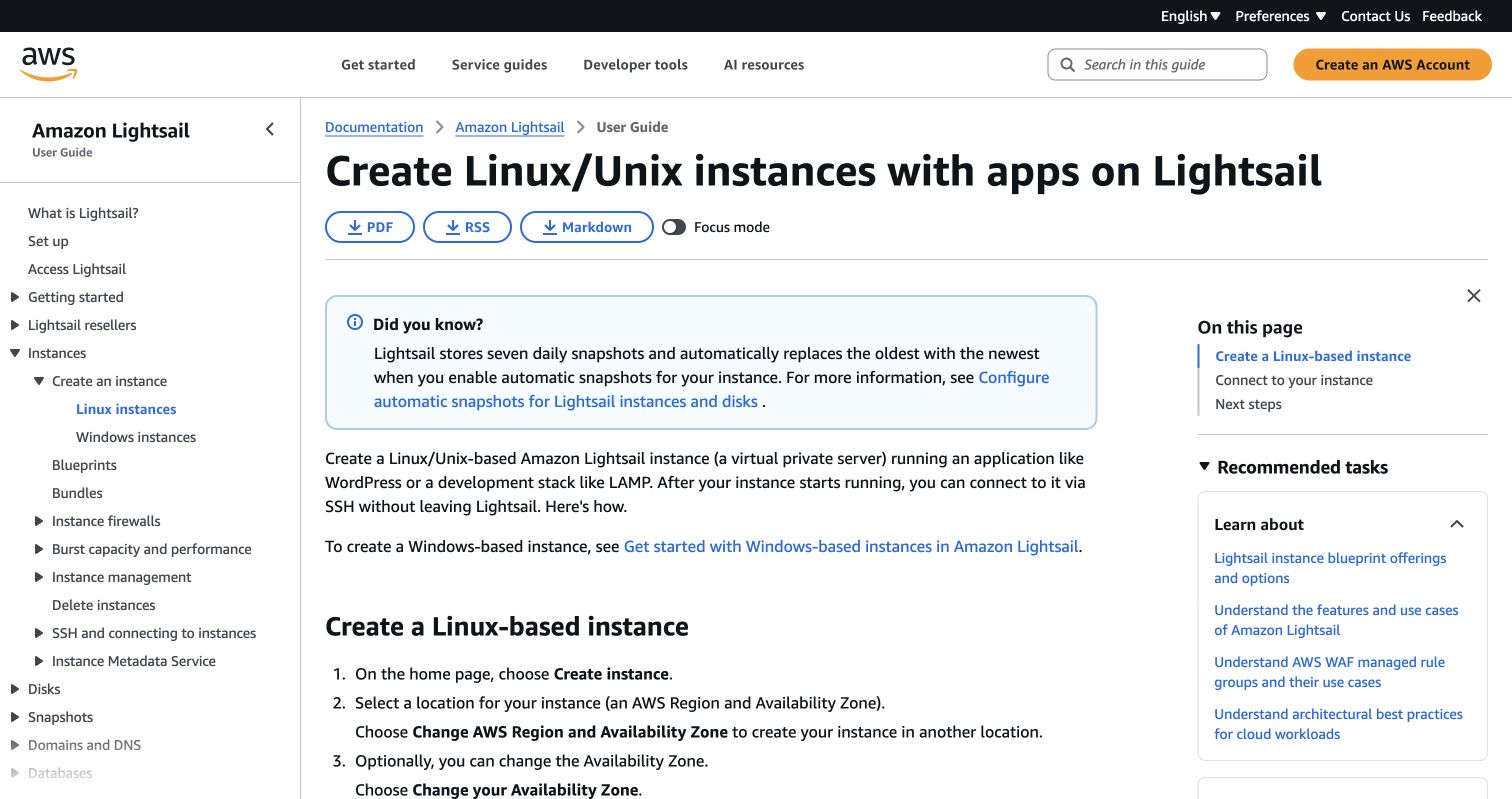Expand Burst capacity and performance
1512x799 pixels.
pos(39,549)
